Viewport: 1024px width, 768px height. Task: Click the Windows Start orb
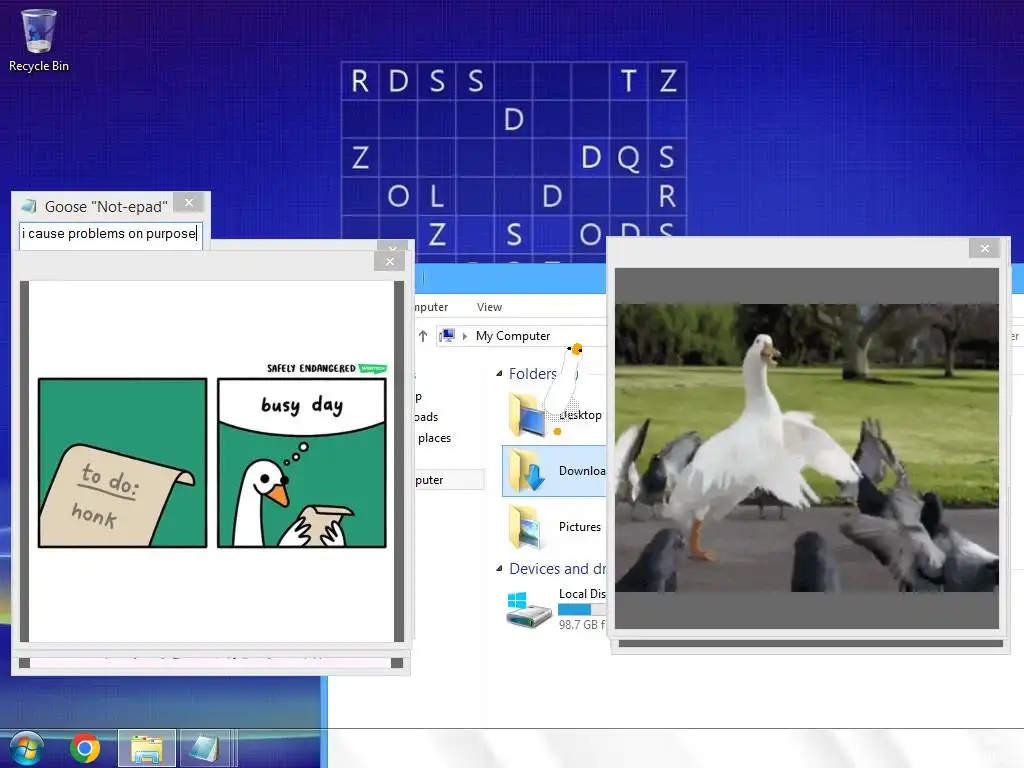(x=26, y=748)
